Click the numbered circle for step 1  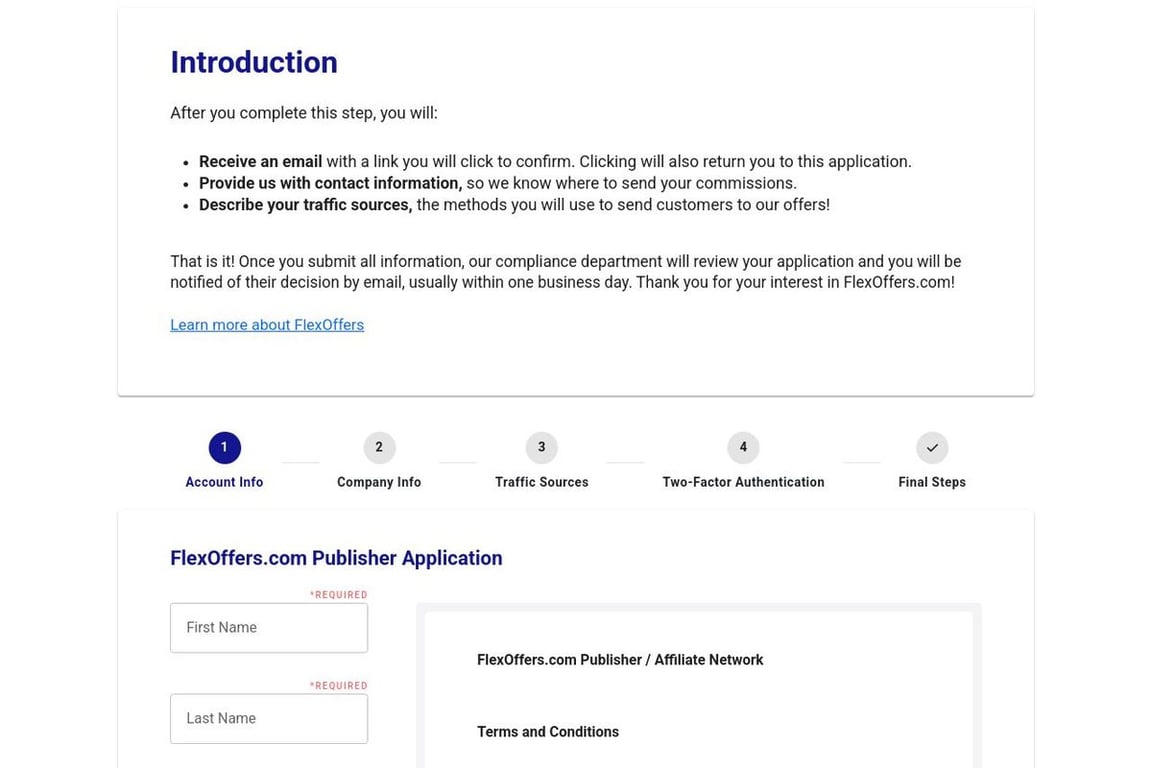pos(224,447)
